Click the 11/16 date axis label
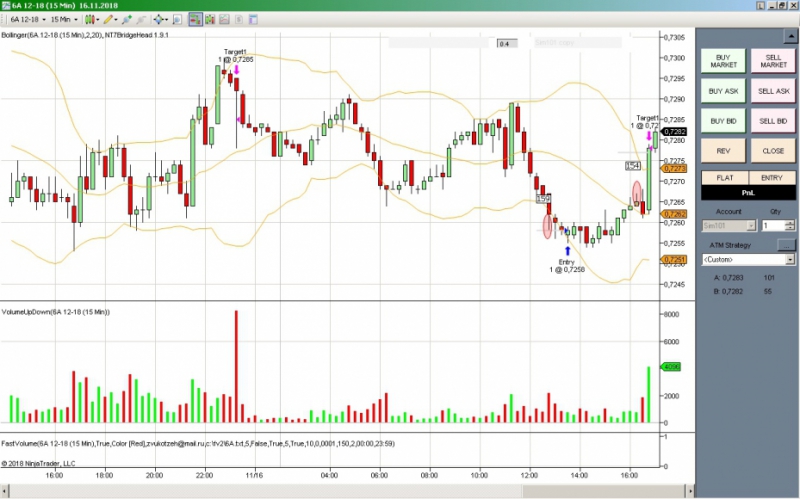The image size is (800, 499). coord(254,476)
